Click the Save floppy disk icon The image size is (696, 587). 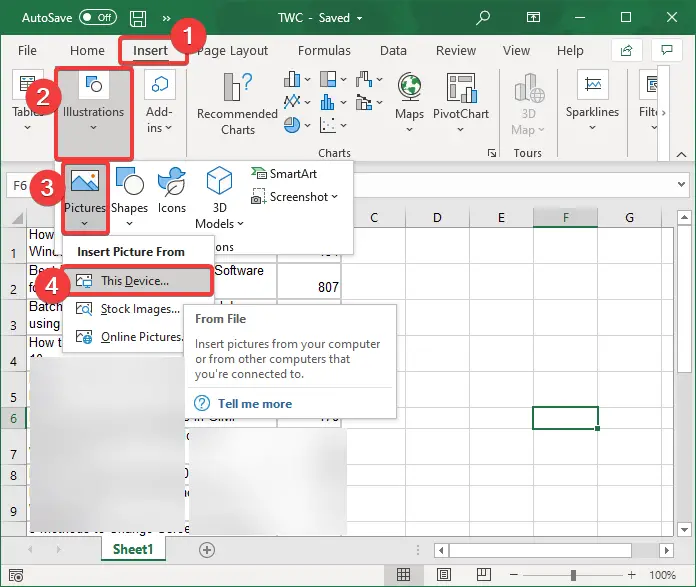point(138,18)
